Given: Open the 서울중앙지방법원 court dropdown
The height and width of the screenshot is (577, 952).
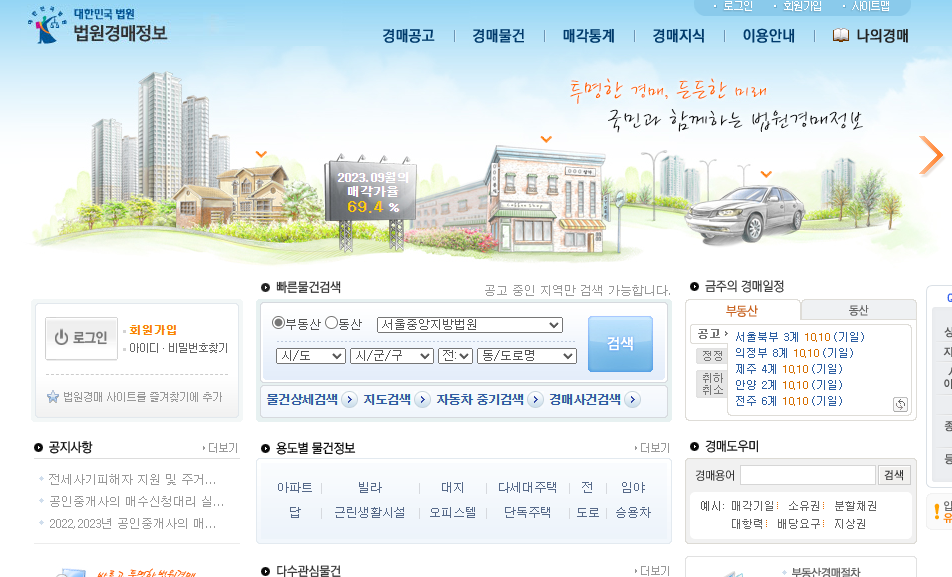Looking at the screenshot, I should (x=470, y=325).
